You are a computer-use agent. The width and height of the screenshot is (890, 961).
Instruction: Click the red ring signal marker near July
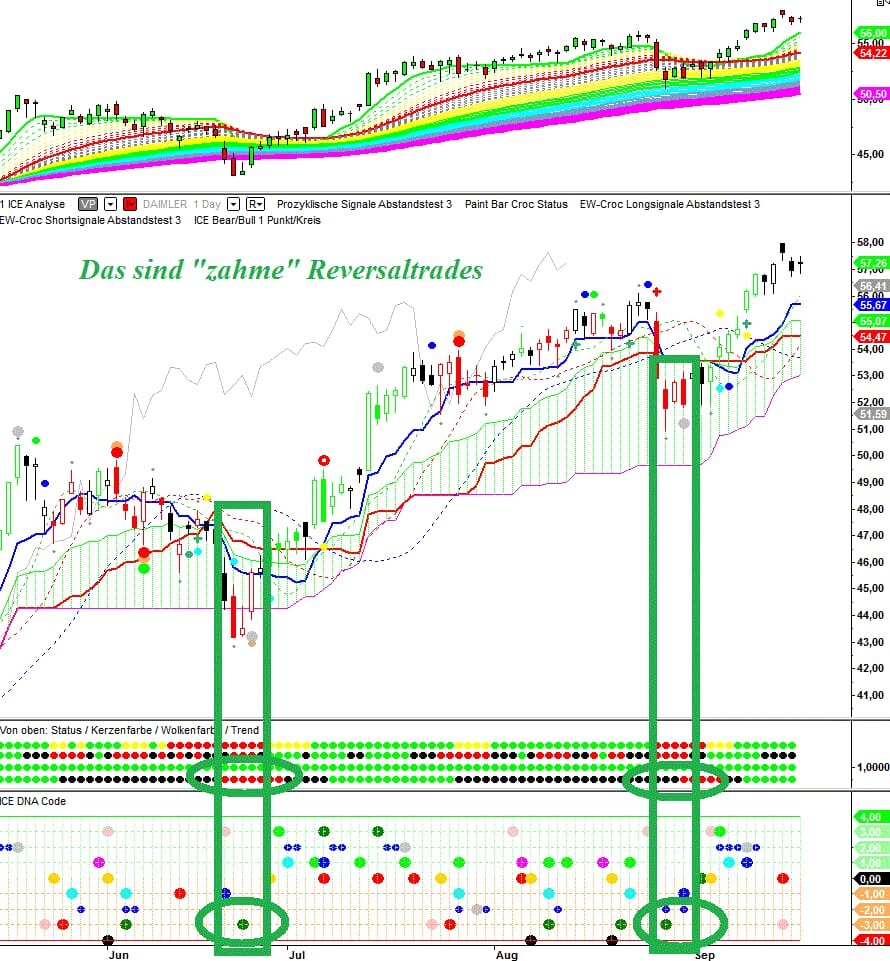click(x=323, y=461)
